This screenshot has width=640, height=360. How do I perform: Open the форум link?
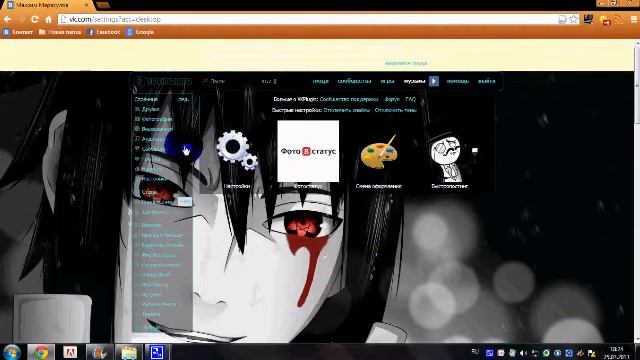pos(392,99)
